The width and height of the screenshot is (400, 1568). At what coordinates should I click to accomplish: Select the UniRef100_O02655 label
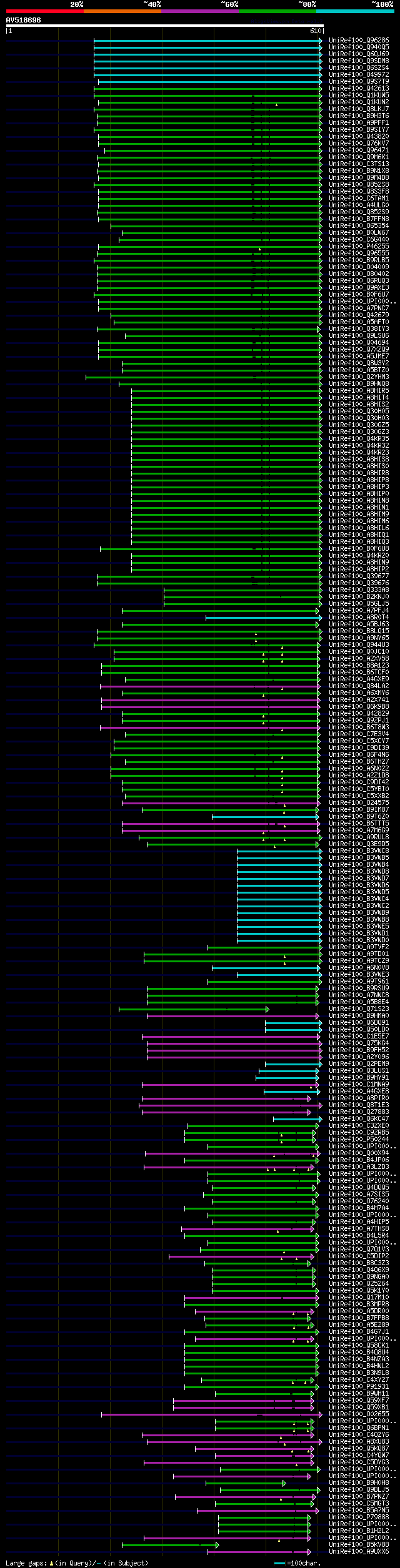[359, 1414]
